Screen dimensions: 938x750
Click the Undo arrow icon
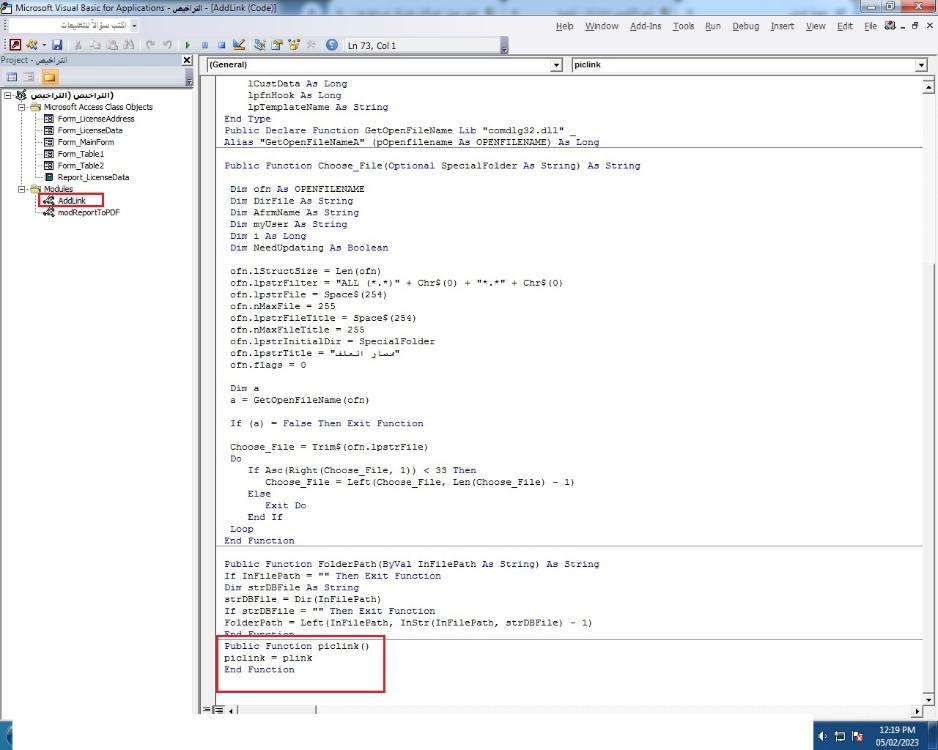click(x=150, y=45)
